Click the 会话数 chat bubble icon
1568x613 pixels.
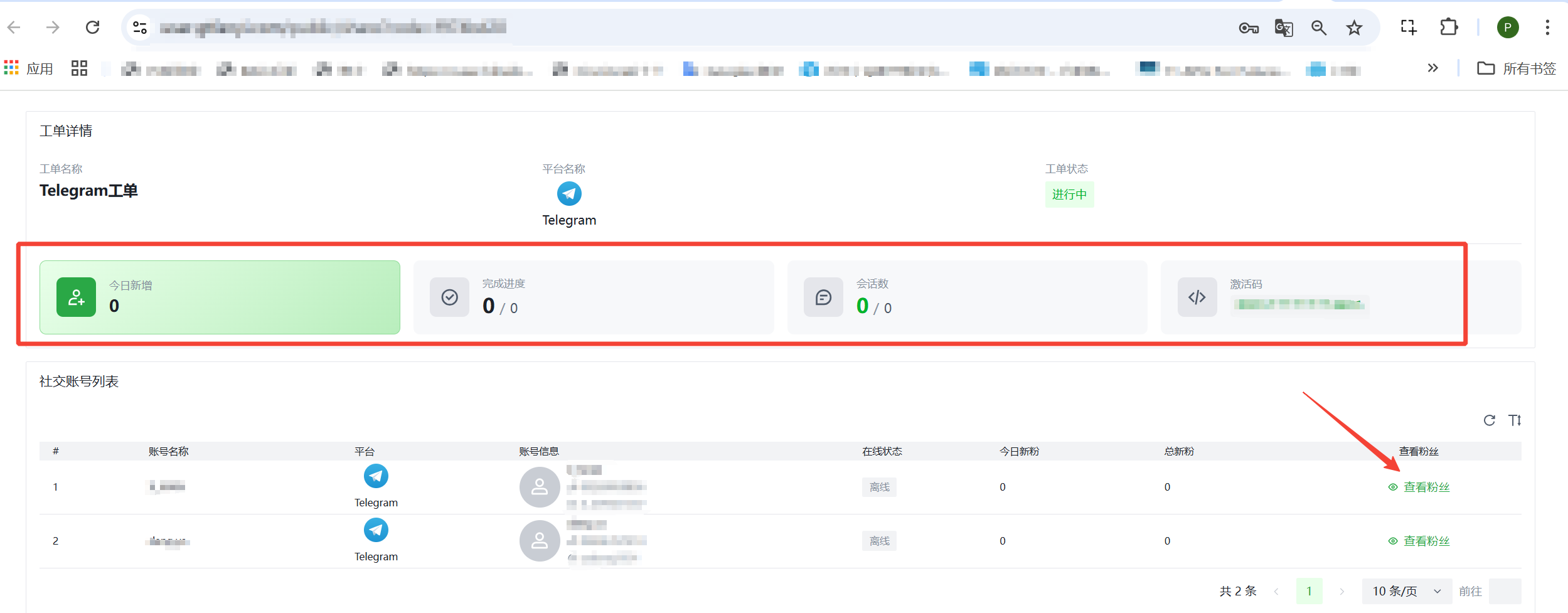click(823, 297)
